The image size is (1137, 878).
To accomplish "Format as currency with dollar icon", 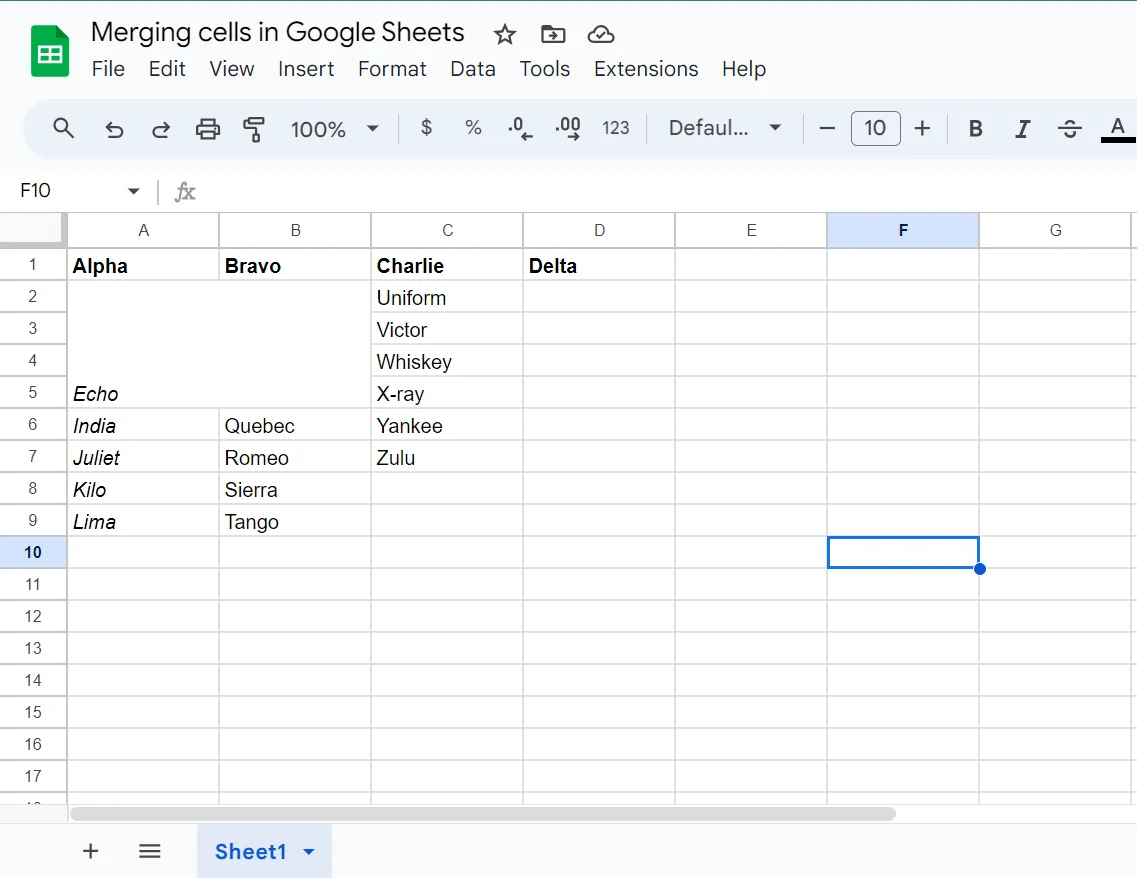I will 426,128.
